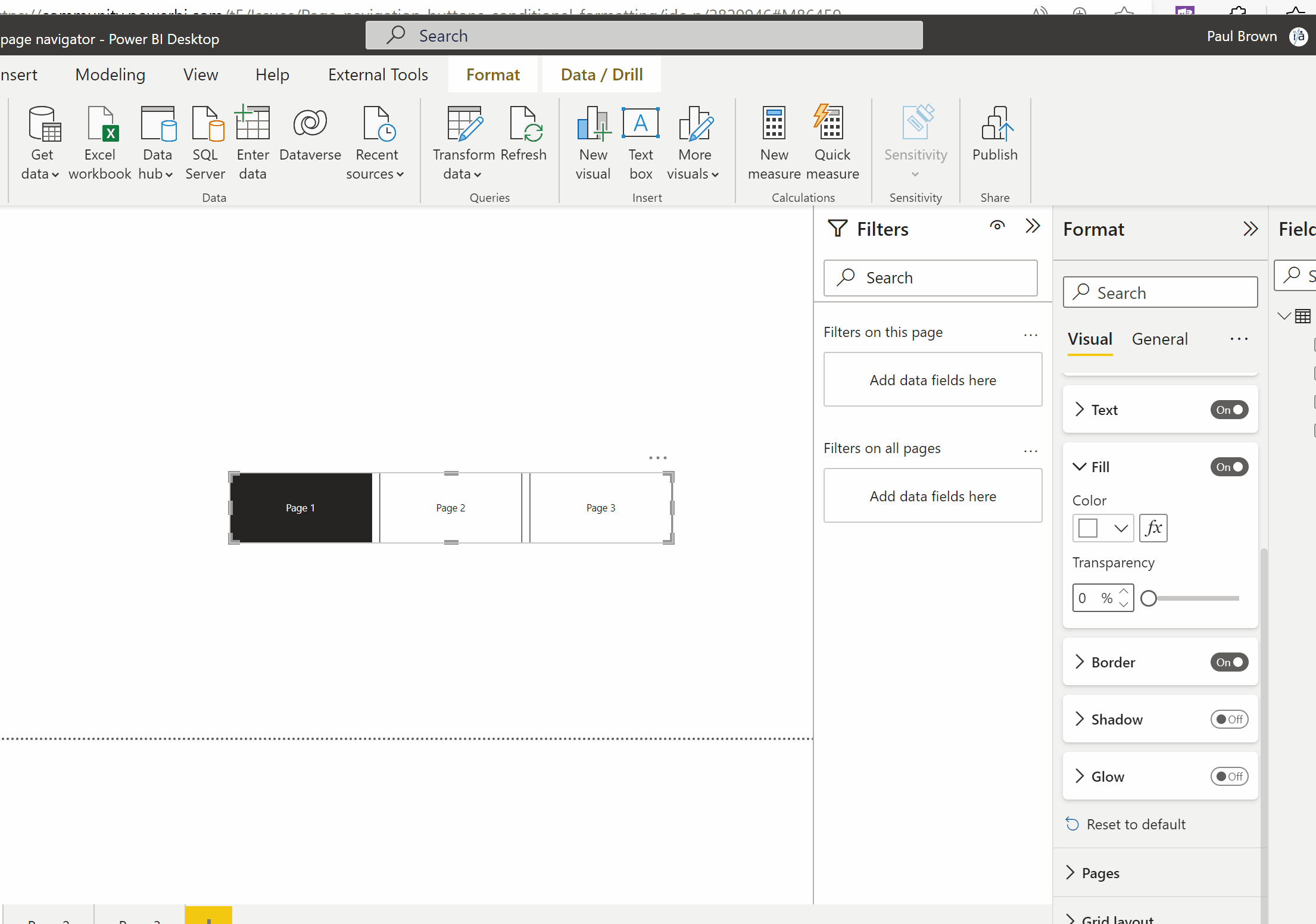
Task: Increase Transparency with up stepper arrow
Action: [1124, 591]
